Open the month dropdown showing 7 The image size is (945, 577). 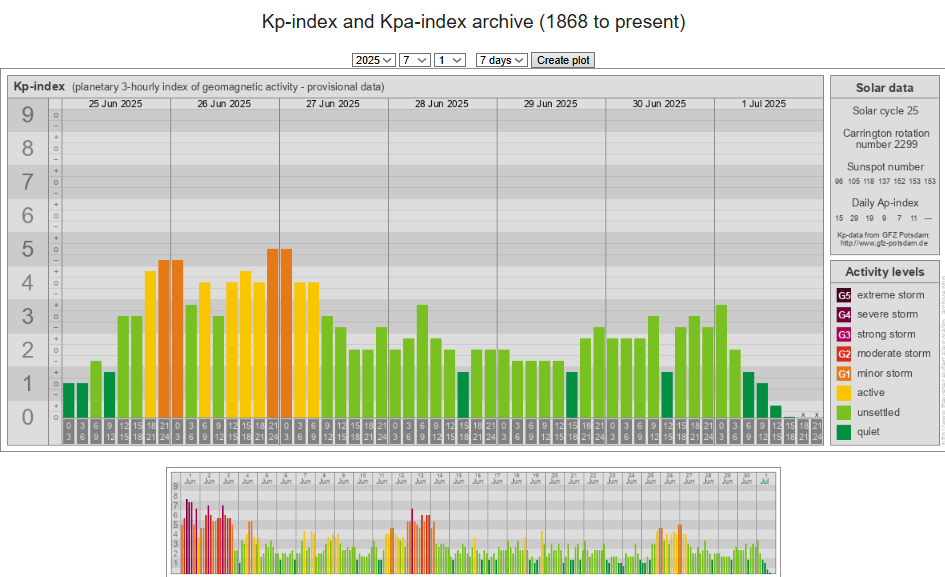coord(415,60)
